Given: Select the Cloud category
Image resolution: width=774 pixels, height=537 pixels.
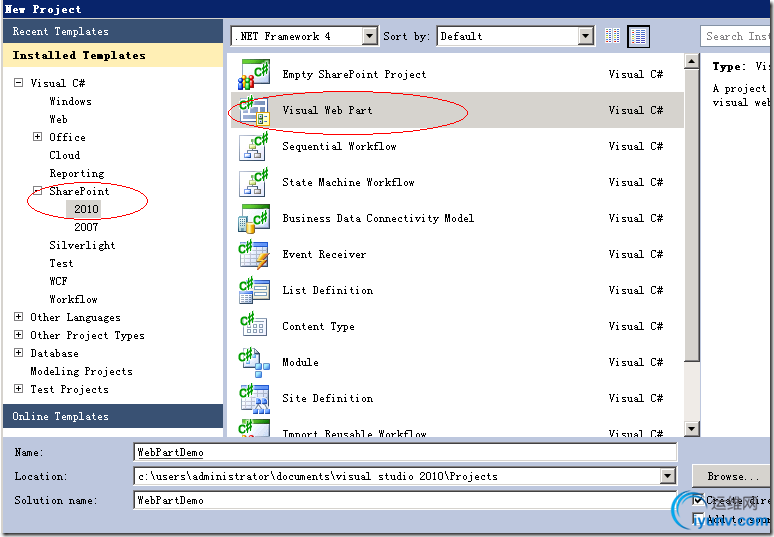Looking at the screenshot, I should [x=65, y=155].
